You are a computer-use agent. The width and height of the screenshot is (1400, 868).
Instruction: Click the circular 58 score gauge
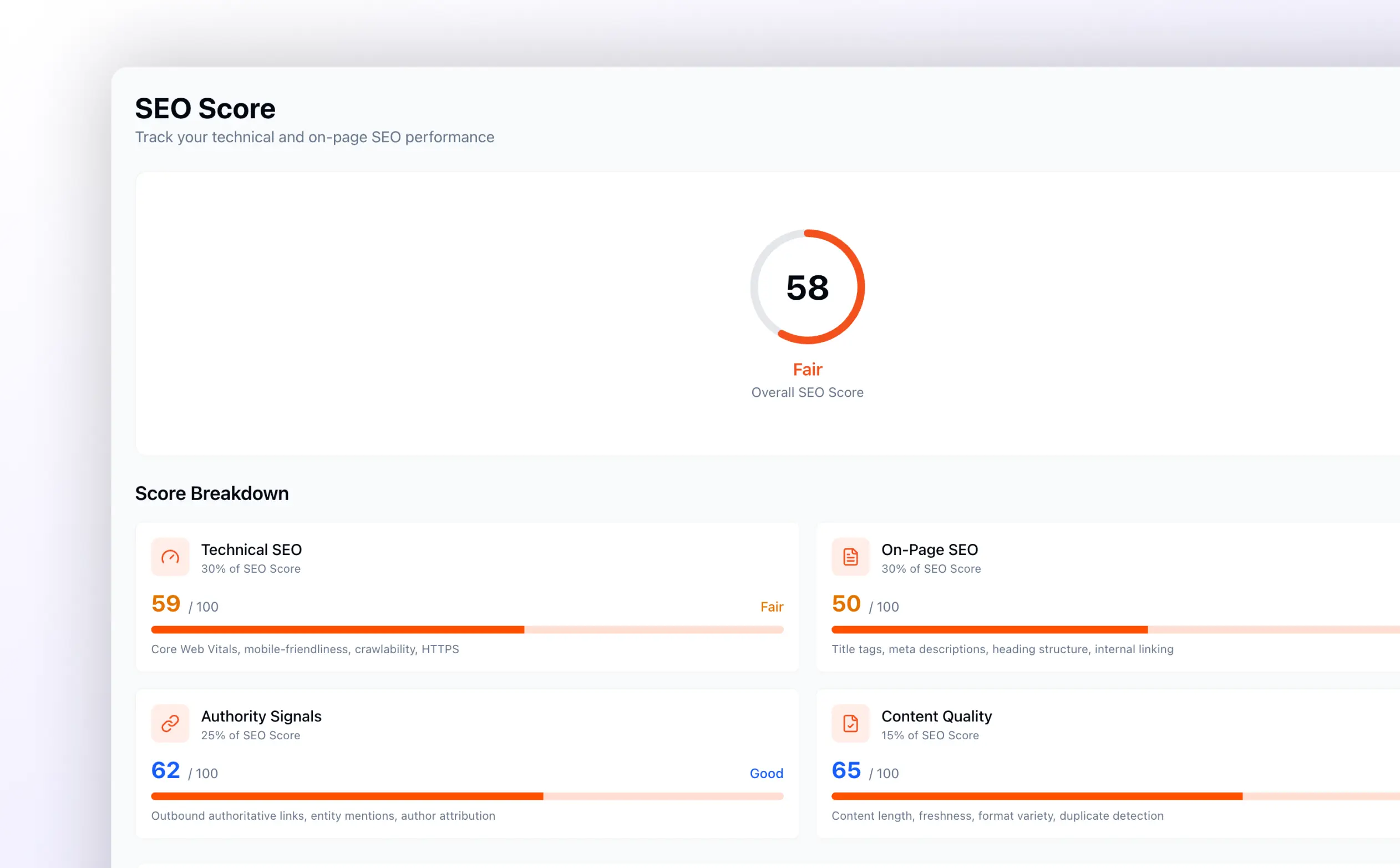pyautogui.click(x=807, y=287)
